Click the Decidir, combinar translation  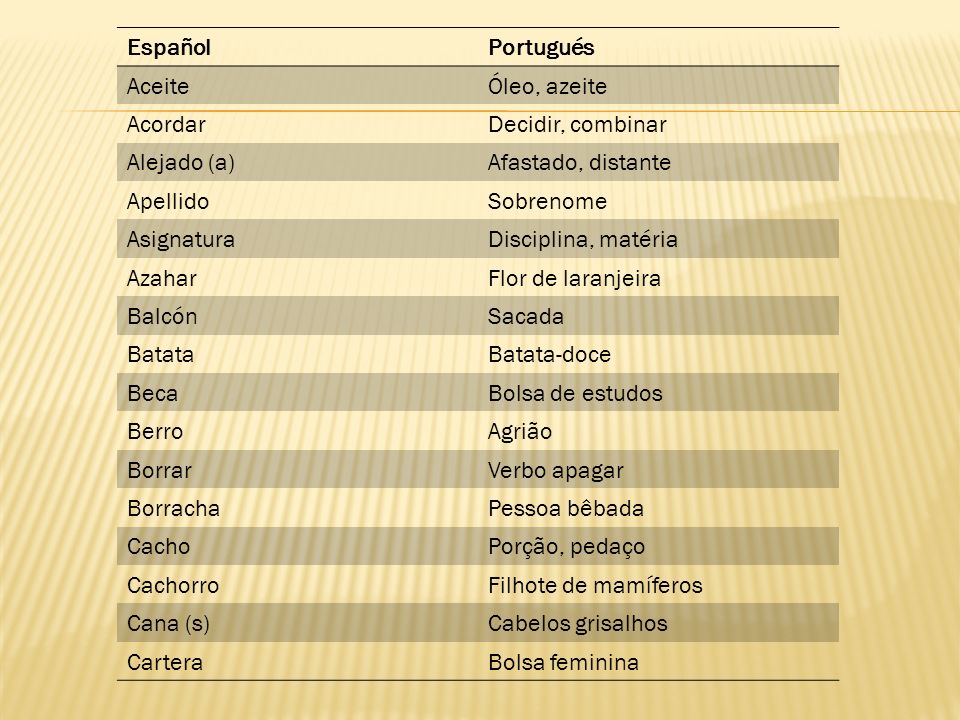tap(577, 124)
